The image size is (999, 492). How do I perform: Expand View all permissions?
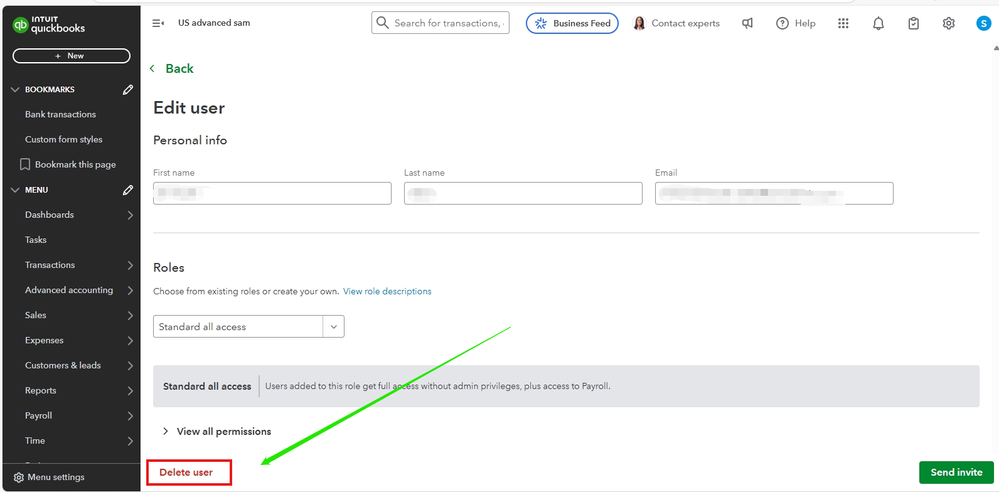tap(217, 431)
